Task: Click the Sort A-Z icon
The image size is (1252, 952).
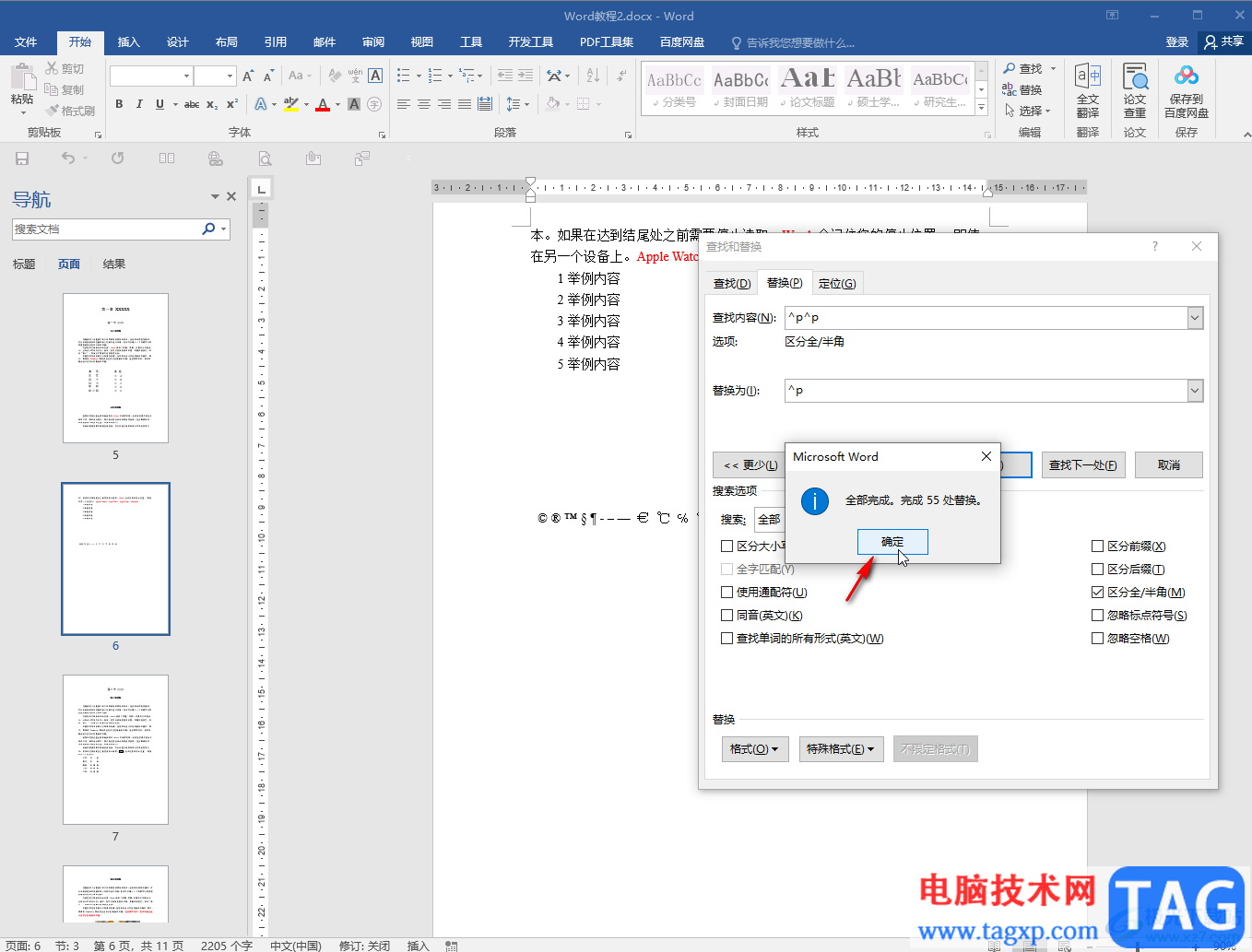Action: click(593, 76)
